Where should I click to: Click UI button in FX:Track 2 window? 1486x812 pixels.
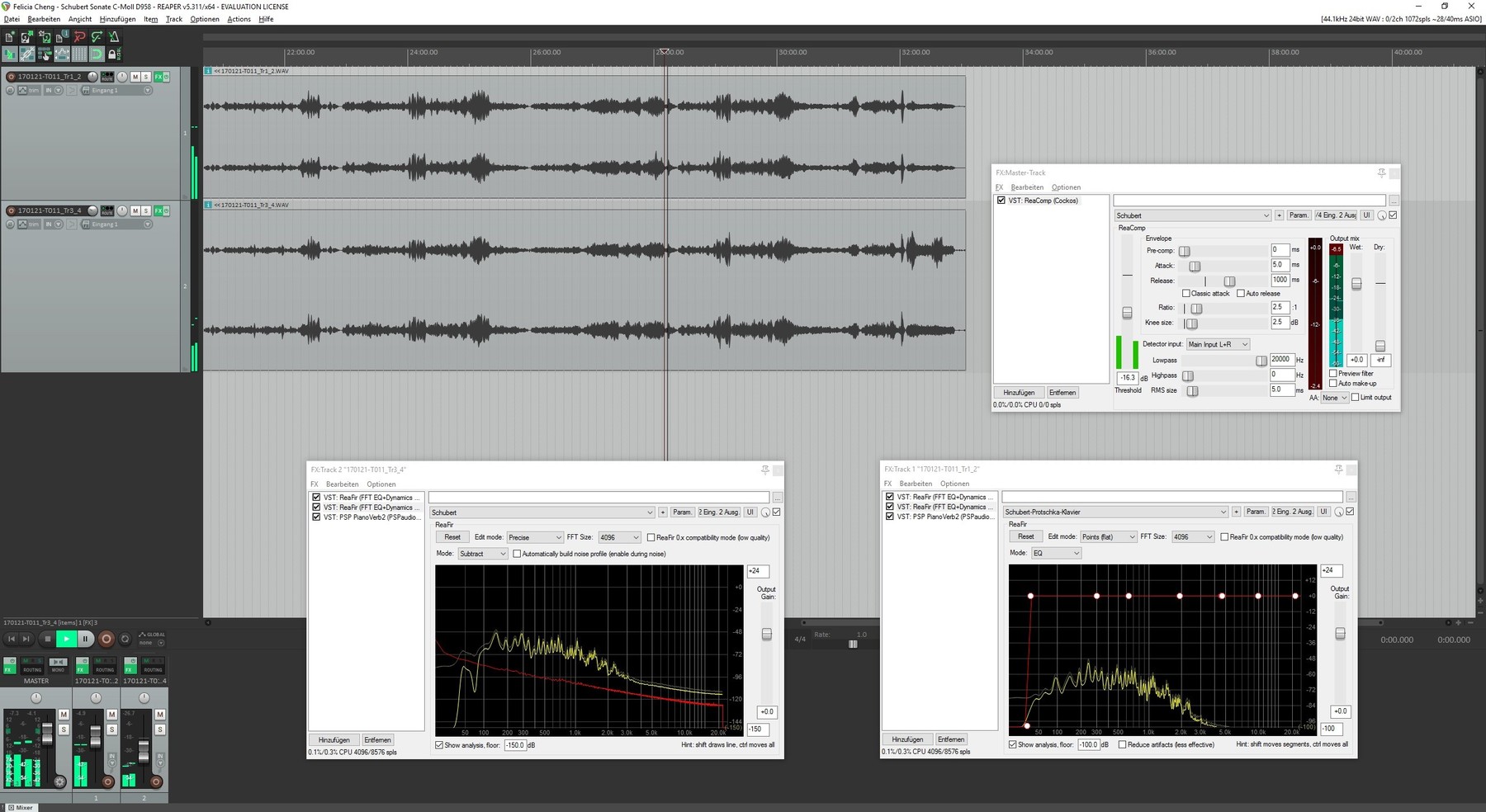click(750, 512)
